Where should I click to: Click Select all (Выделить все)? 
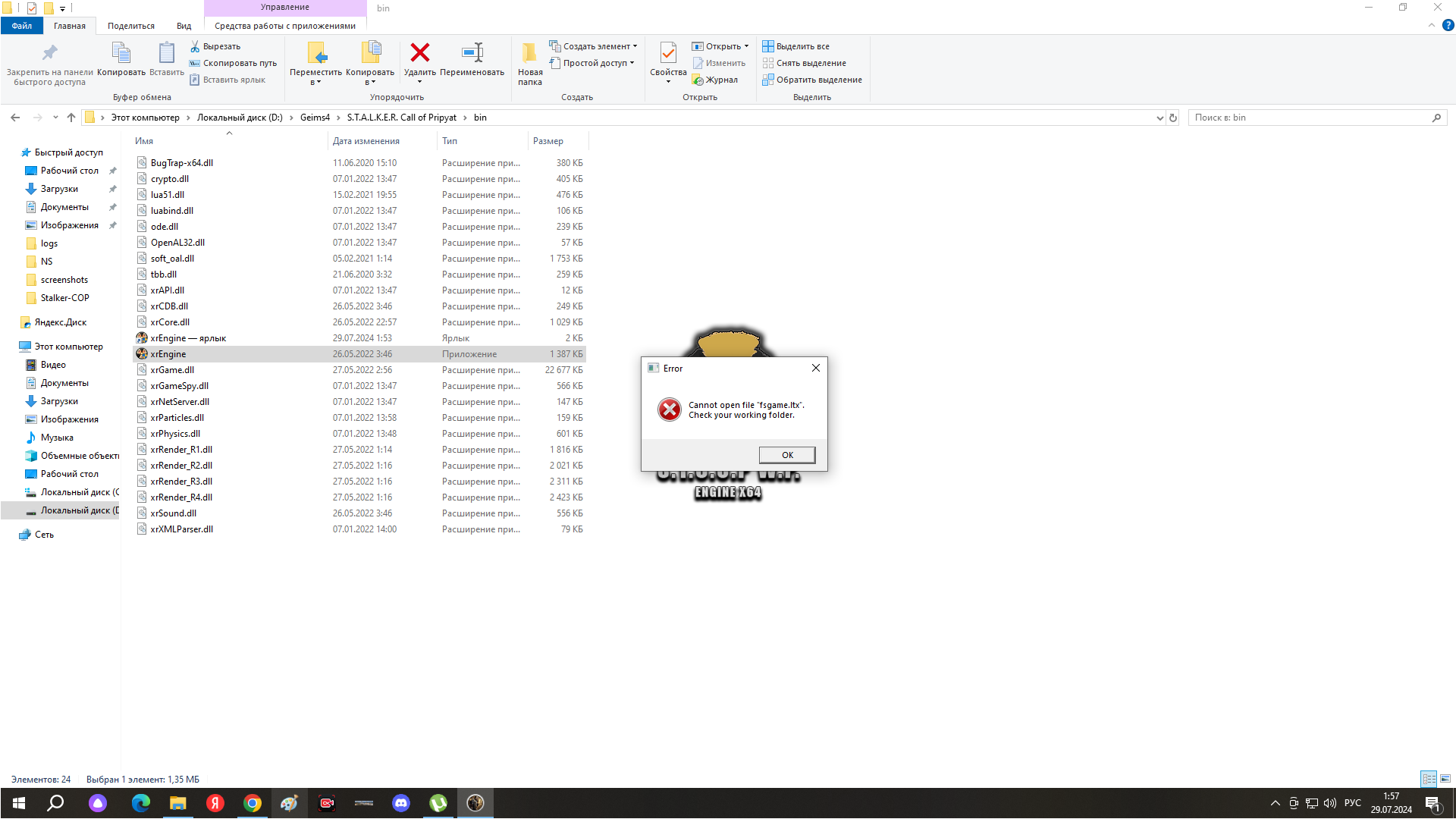[795, 46]
